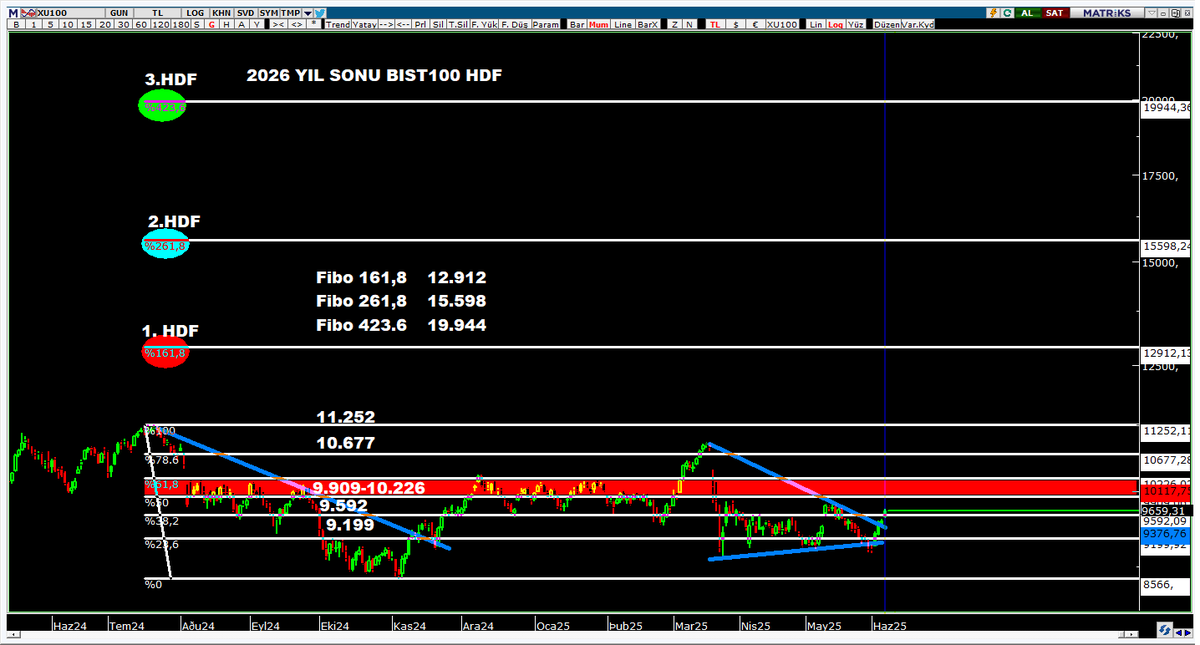Click the asterisk * button
The width and height of the screenshot is (1200, 645).
313,24
